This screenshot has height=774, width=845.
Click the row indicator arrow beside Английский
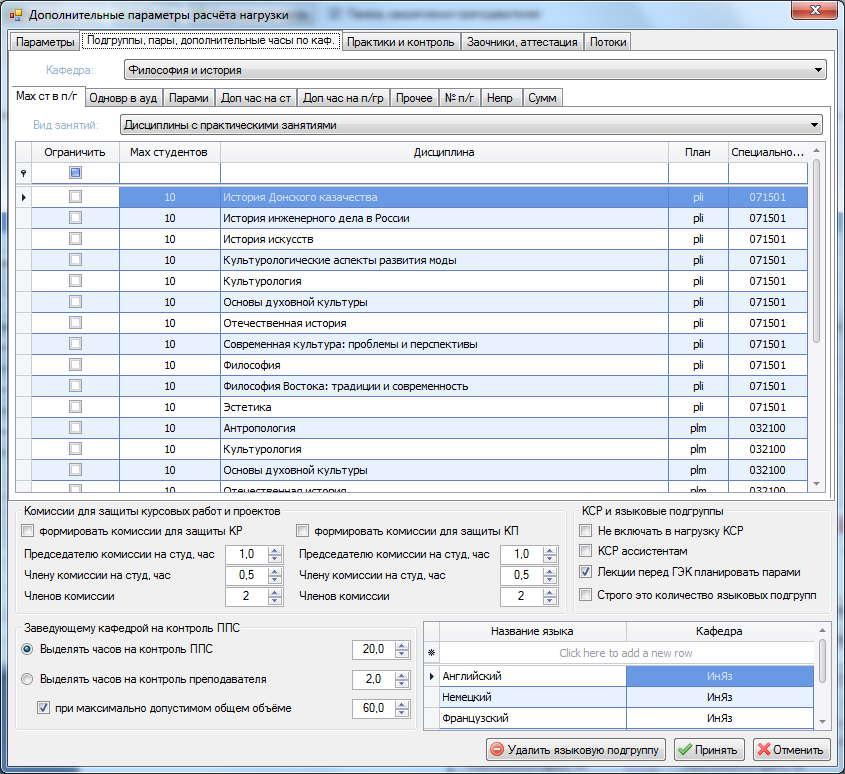[x=432, y=676]
